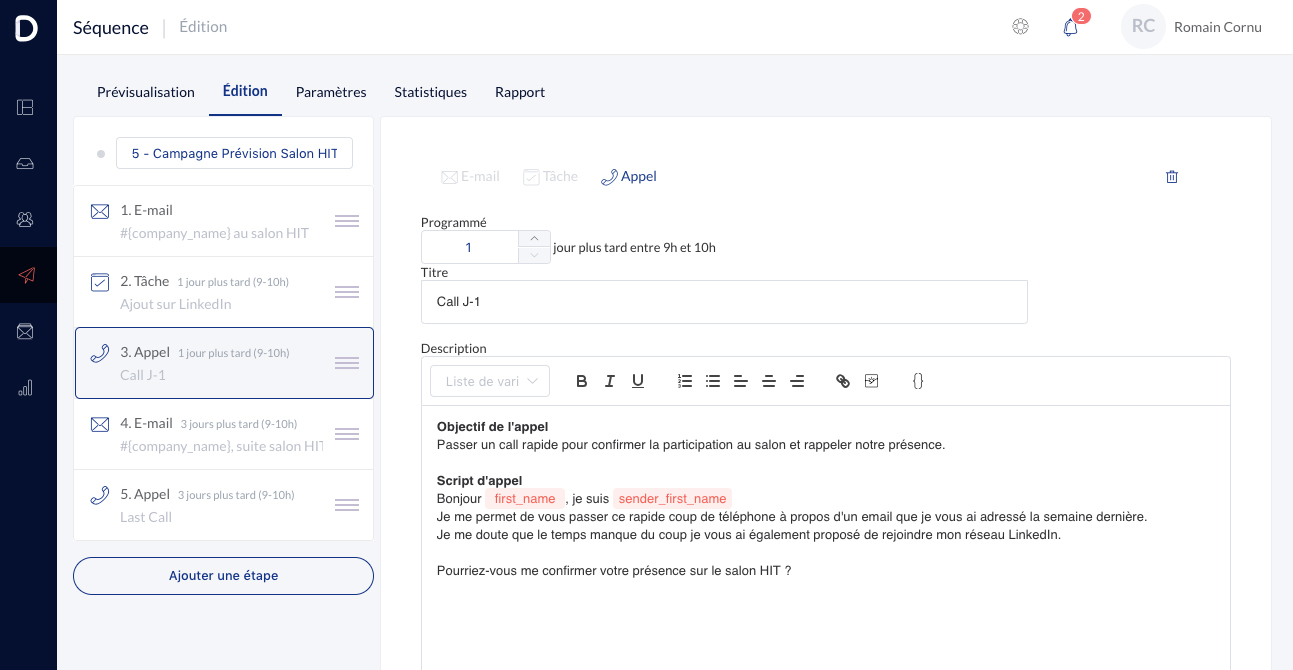1293x670 pixels.
Task: Toggle bold formatting in the description editor
Action: [x=582, y=381]
